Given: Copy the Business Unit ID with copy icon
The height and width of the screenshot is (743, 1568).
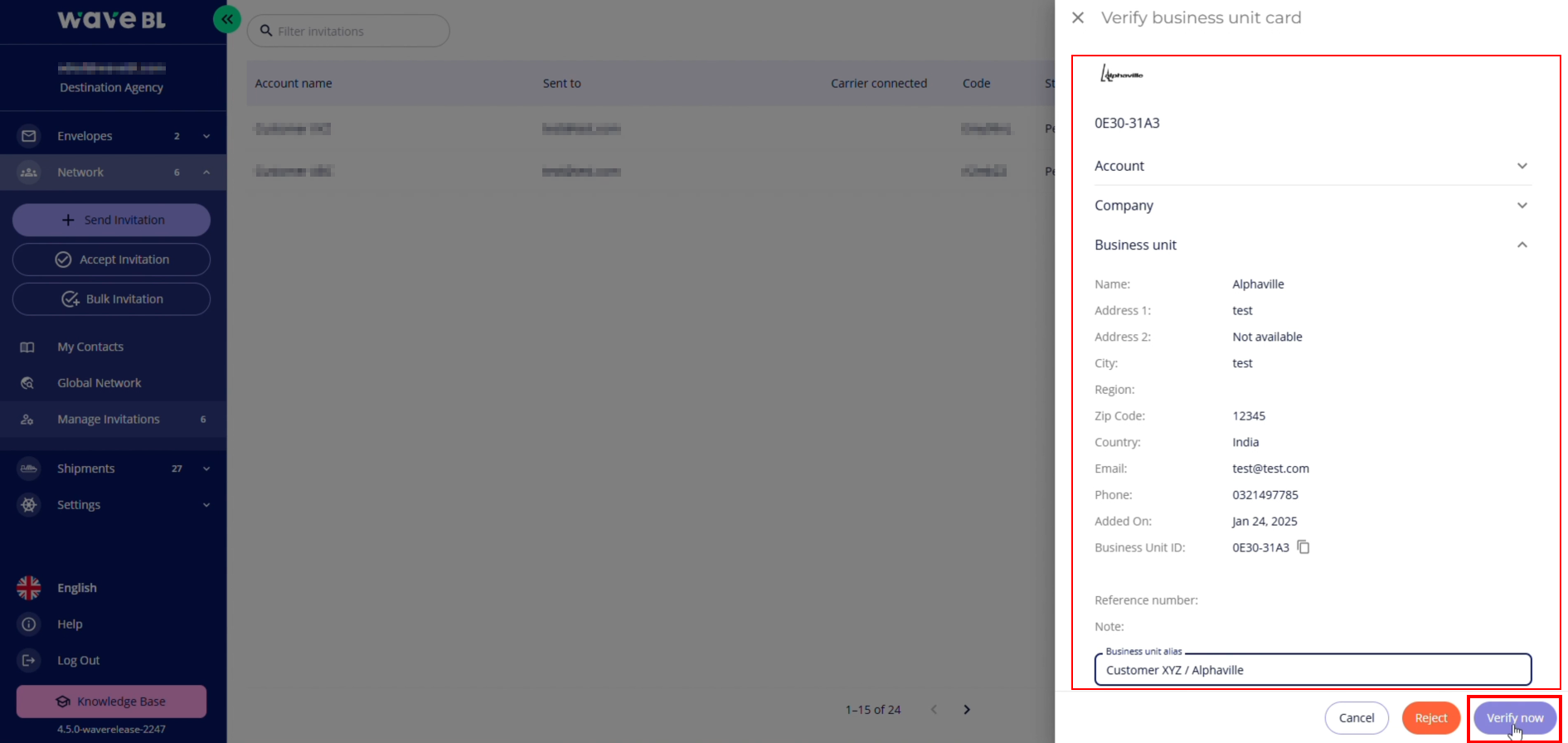Looking at the screenshot, I should 1303,547.
